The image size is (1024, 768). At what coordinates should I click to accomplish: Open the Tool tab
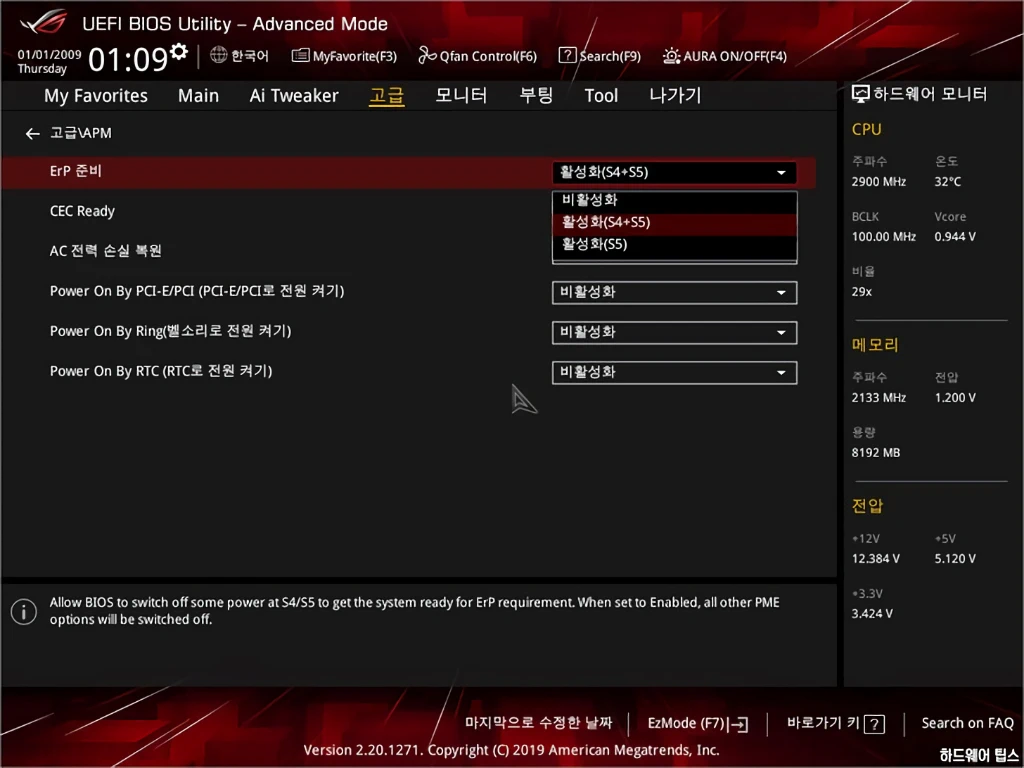(601, 96)
